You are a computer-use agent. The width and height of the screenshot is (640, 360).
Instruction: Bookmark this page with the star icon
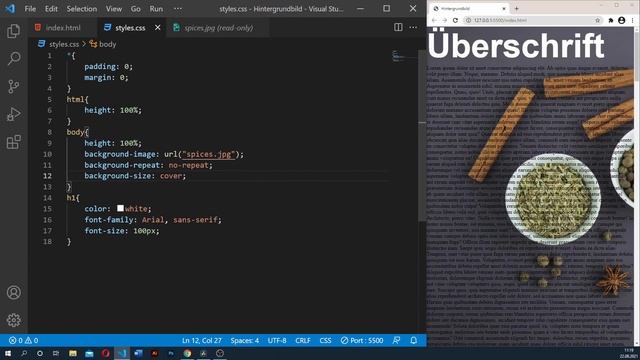coord(598,20)
